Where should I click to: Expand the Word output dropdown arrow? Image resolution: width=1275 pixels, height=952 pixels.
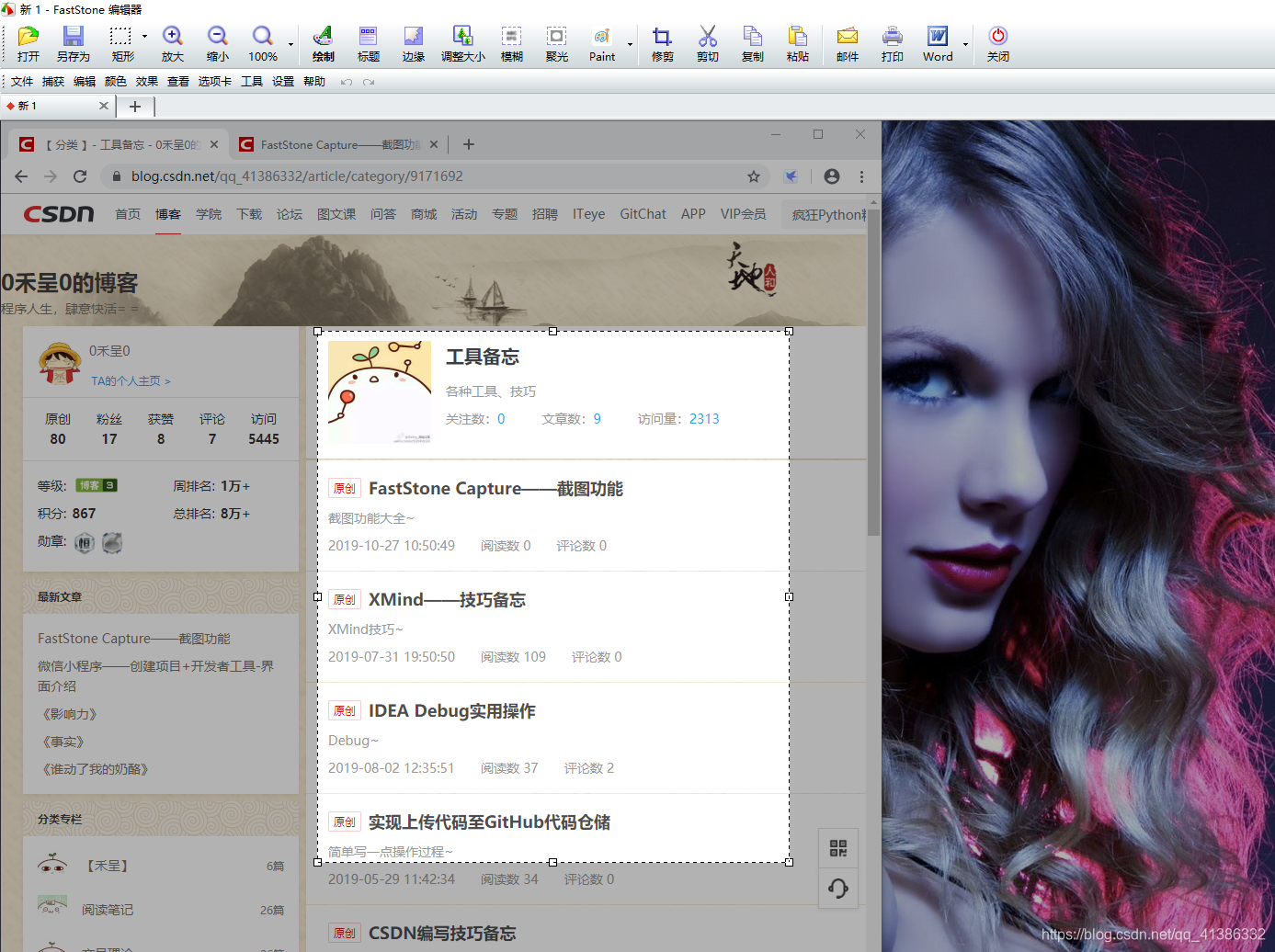pos(965,44)
